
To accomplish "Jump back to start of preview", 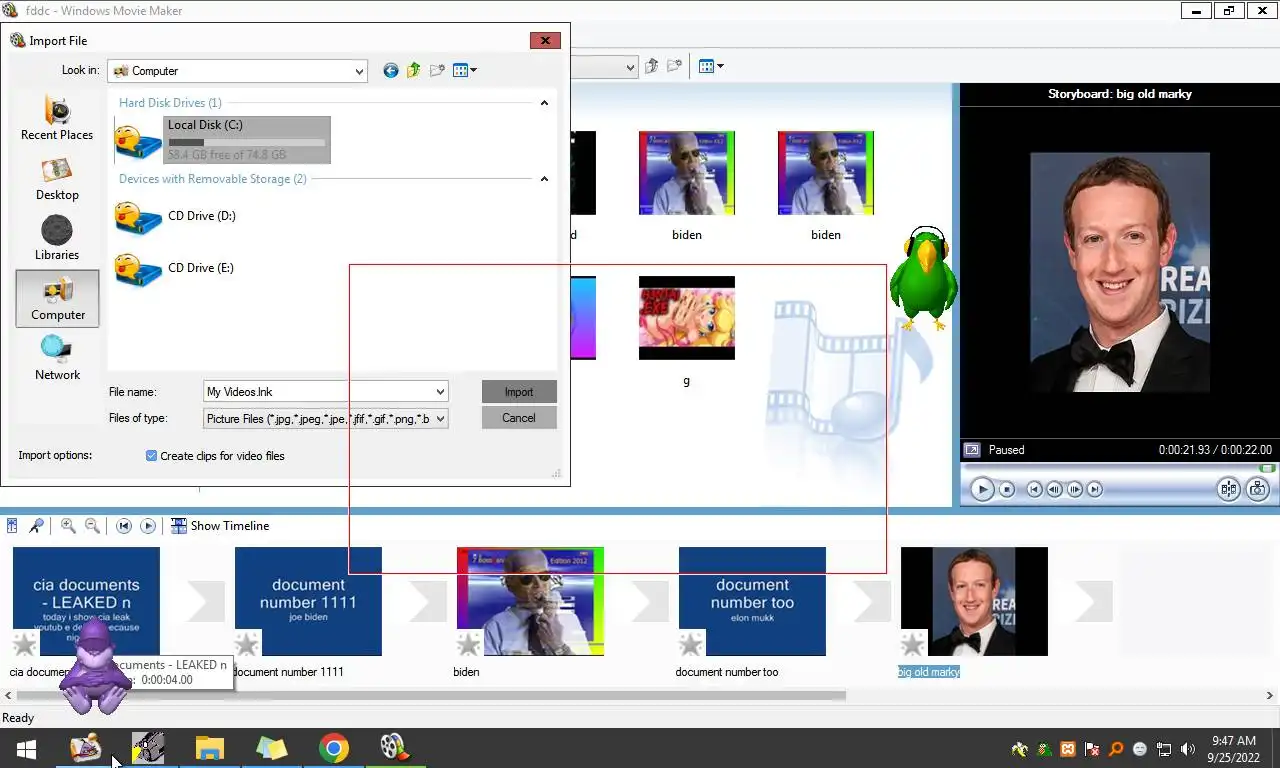I will (1035, 489).
